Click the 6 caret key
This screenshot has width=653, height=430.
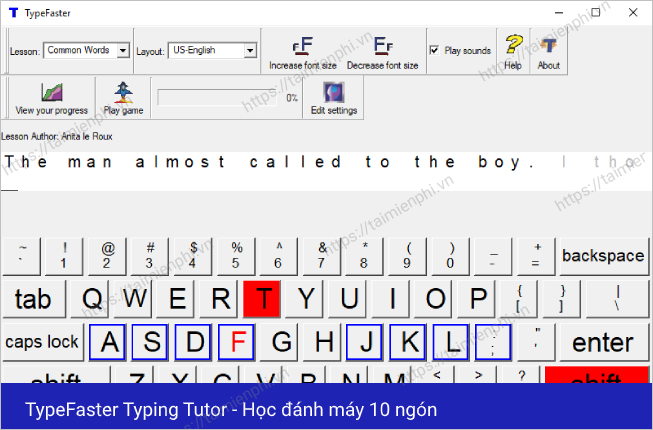point(278,256)
